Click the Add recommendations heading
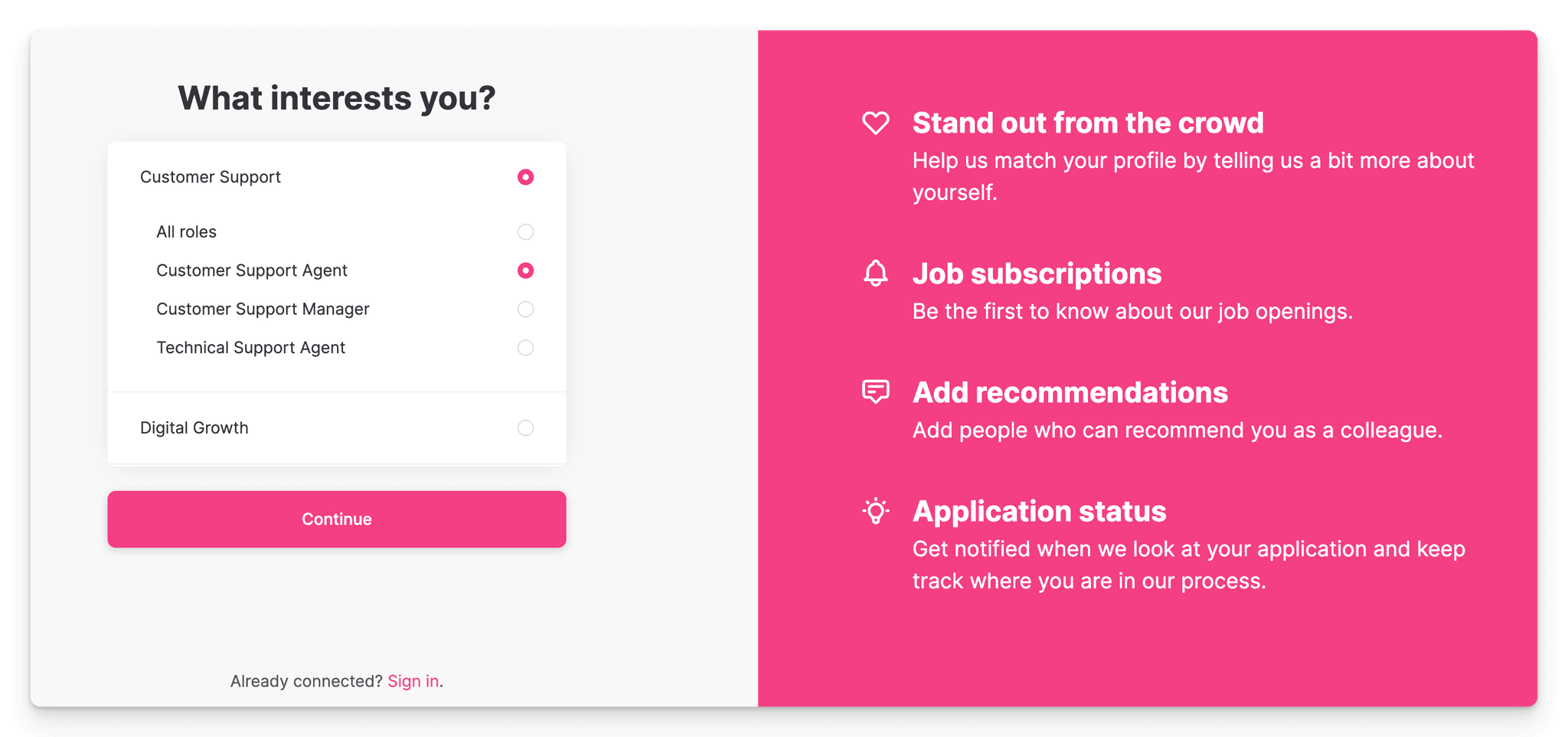 1070,392
